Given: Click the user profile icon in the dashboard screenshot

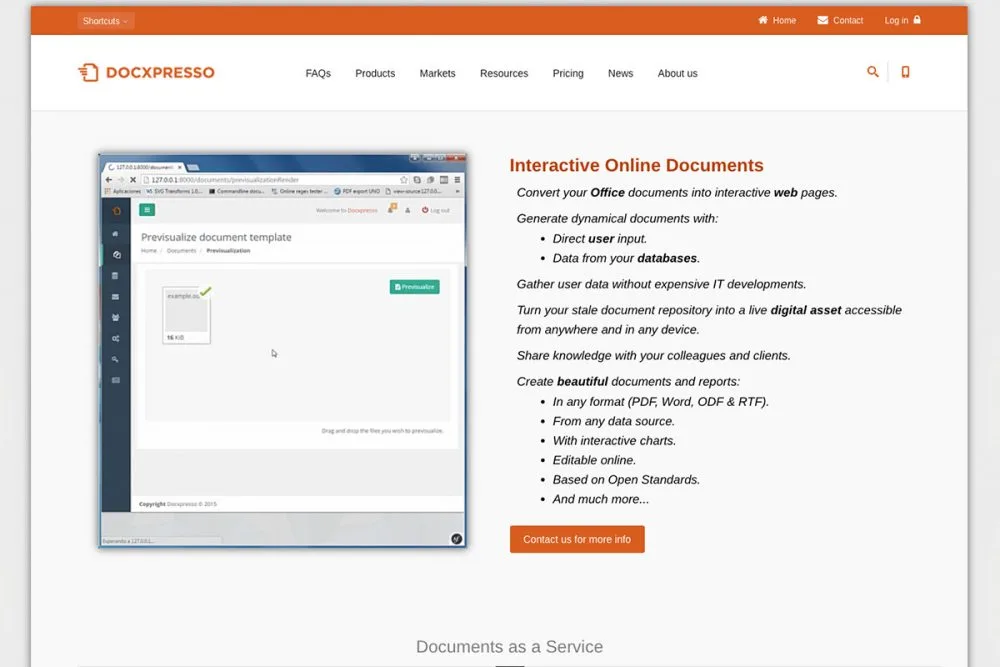Looking at the screenshot, I should 407,210.
